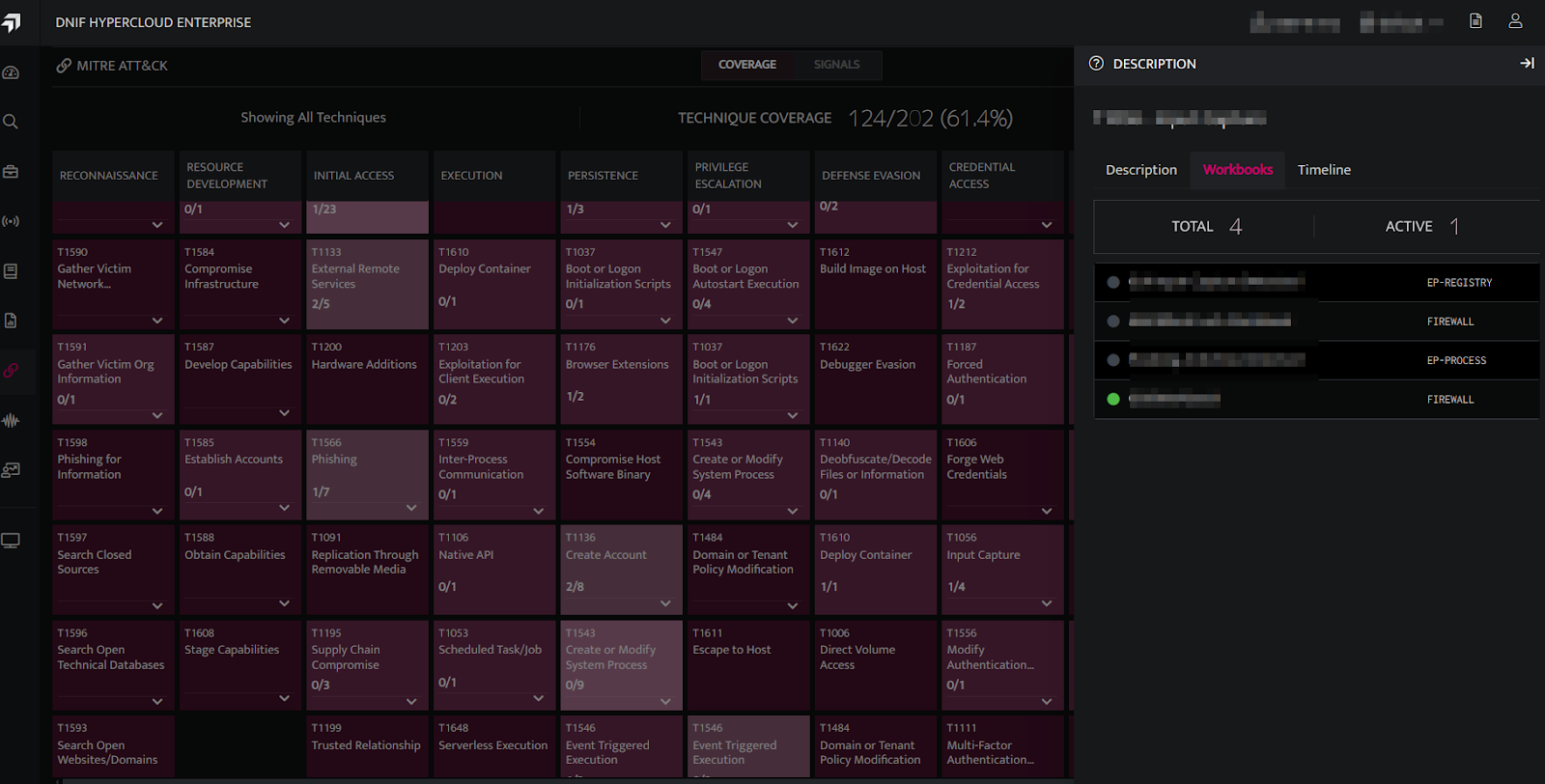1545x784 pixels.
Task: Select the MITRE link icon in sidebar
Action: click(11, 370)
